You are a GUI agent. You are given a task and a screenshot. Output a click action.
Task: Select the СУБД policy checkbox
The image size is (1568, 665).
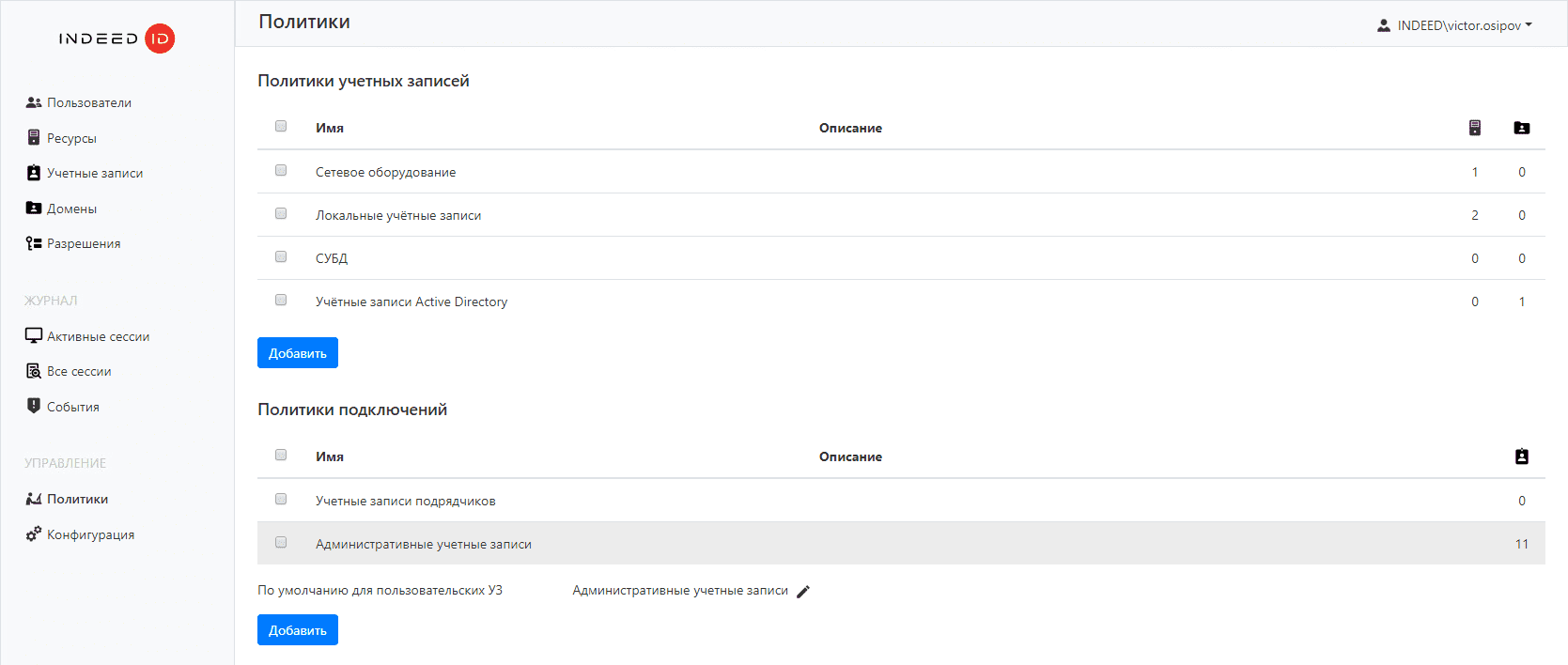point(281,256)
